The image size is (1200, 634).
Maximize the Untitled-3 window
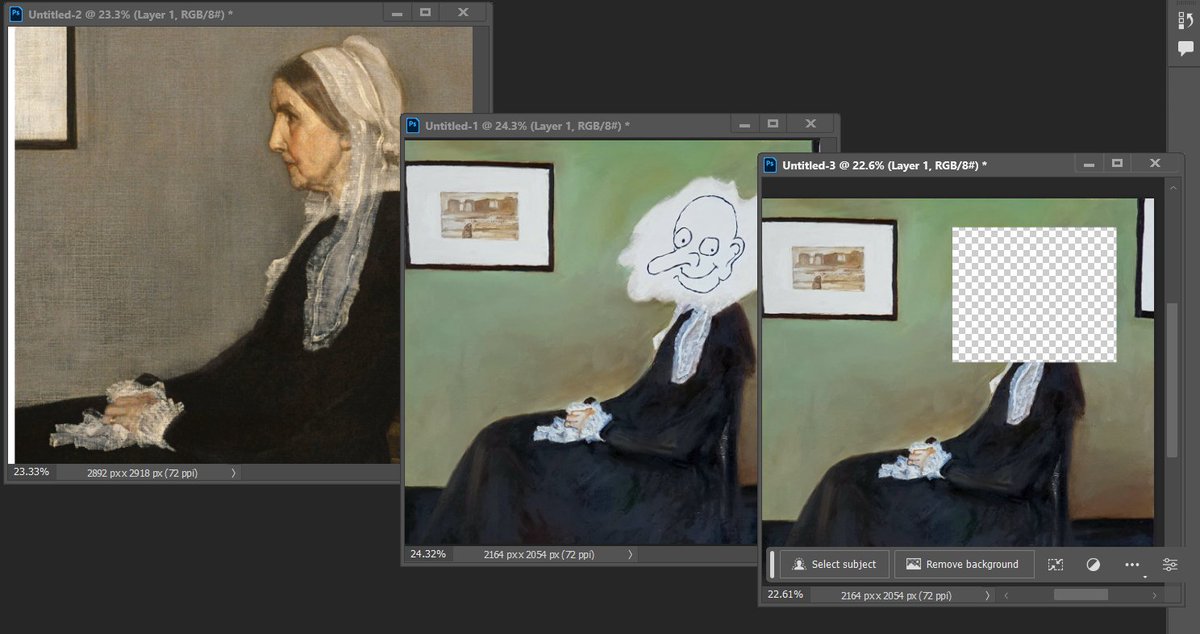click(x=1117, y=163)
